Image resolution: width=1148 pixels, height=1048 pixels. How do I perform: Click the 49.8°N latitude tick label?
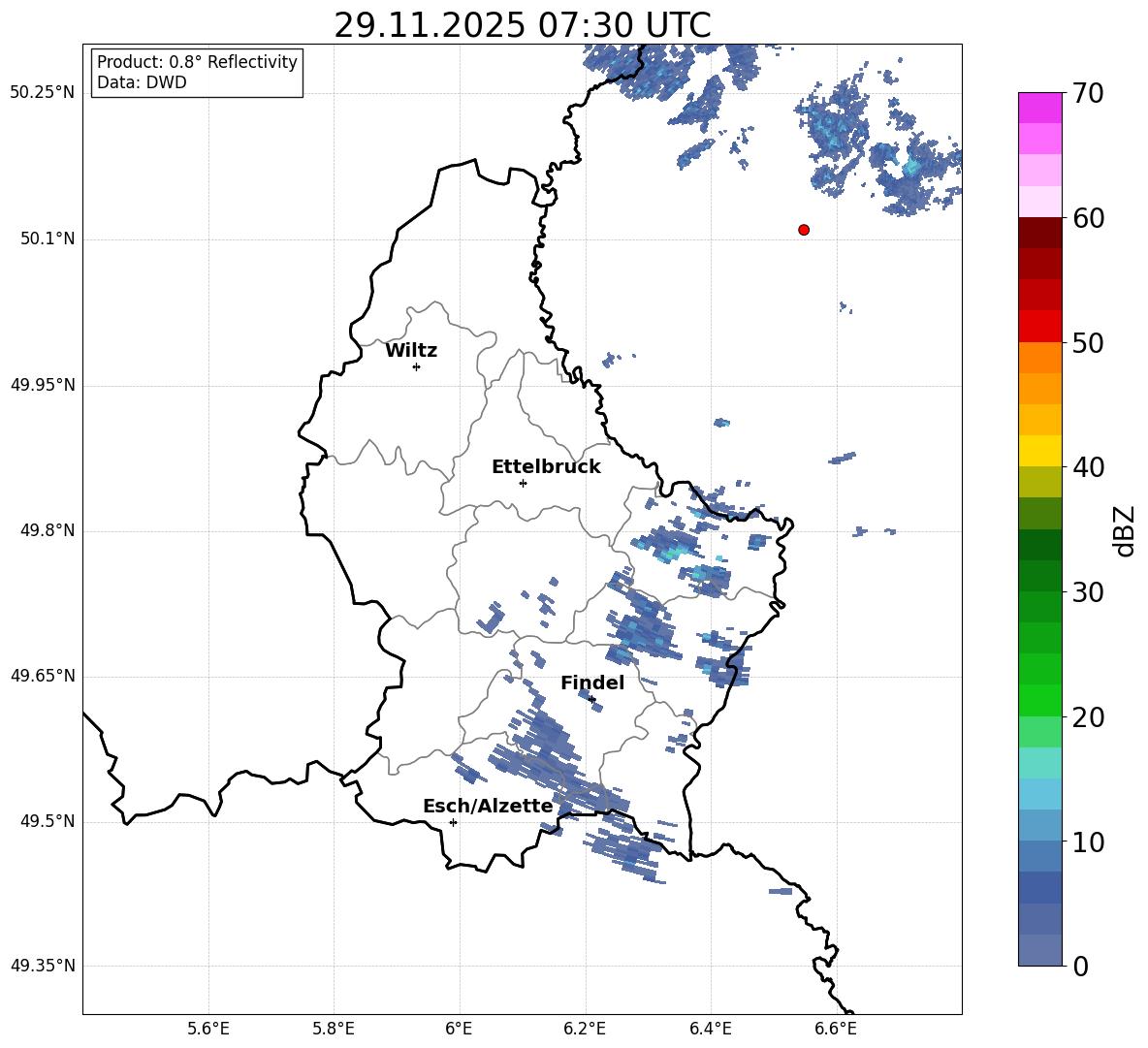tap(48, 530)
